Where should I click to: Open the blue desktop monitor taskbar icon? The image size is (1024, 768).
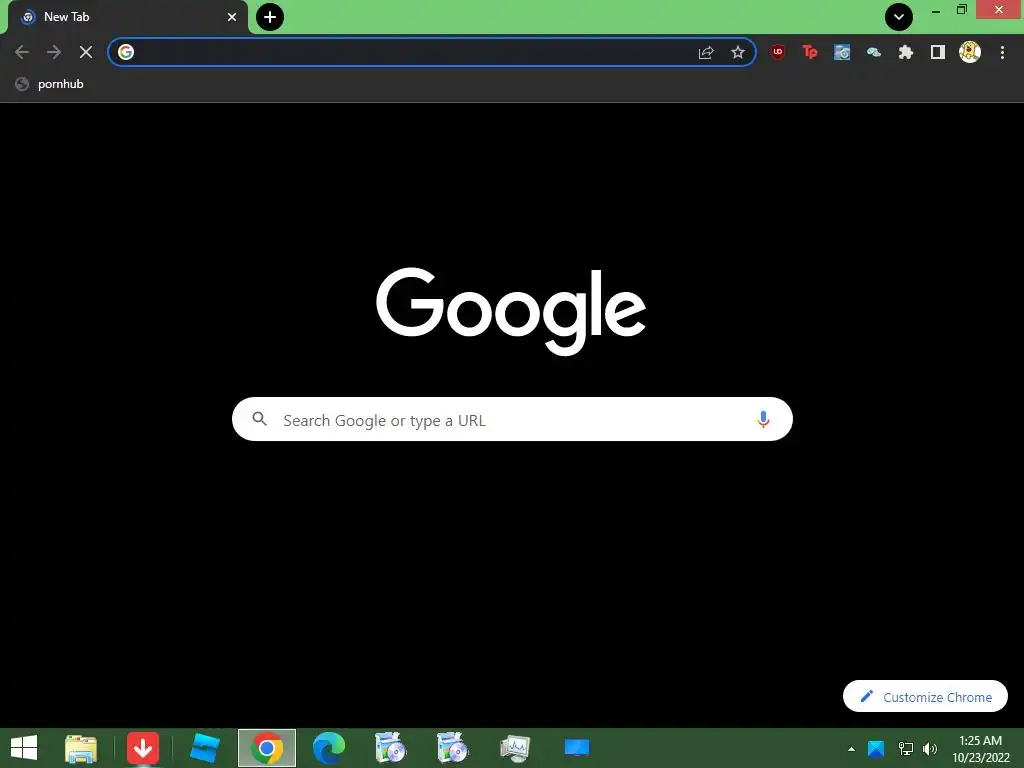tap(577, 748)
